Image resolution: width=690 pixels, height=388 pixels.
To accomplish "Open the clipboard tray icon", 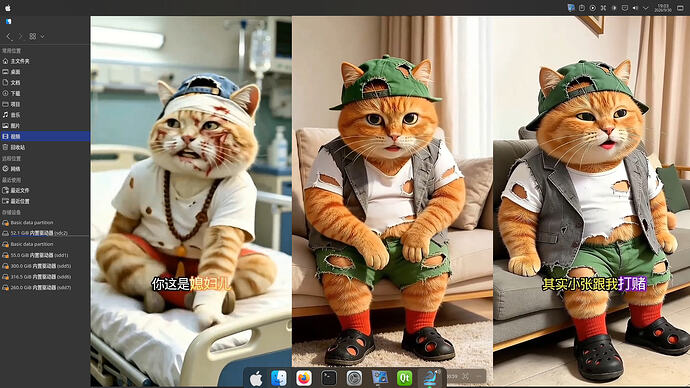I will point(582,8).
